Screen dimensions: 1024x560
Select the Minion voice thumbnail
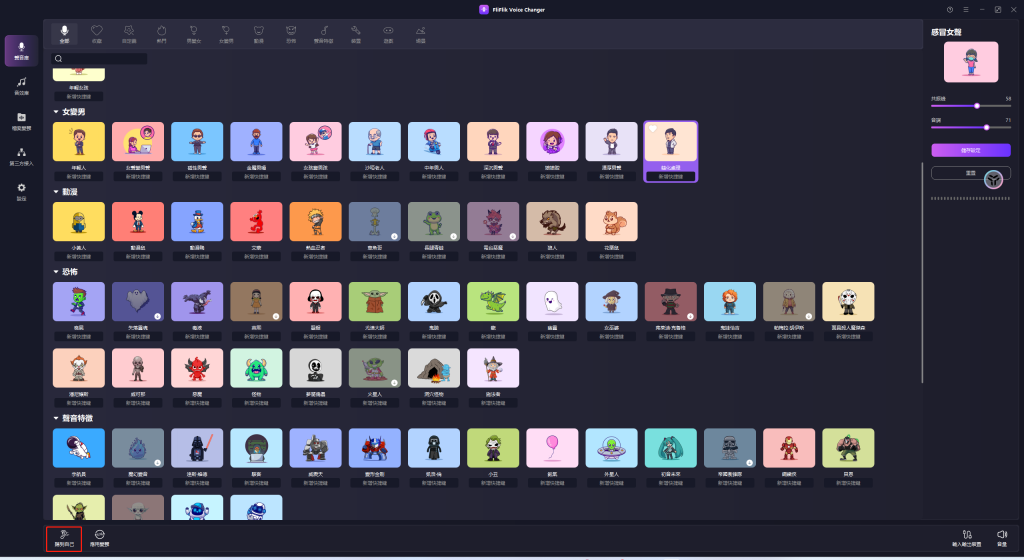(x=78, y=222)
